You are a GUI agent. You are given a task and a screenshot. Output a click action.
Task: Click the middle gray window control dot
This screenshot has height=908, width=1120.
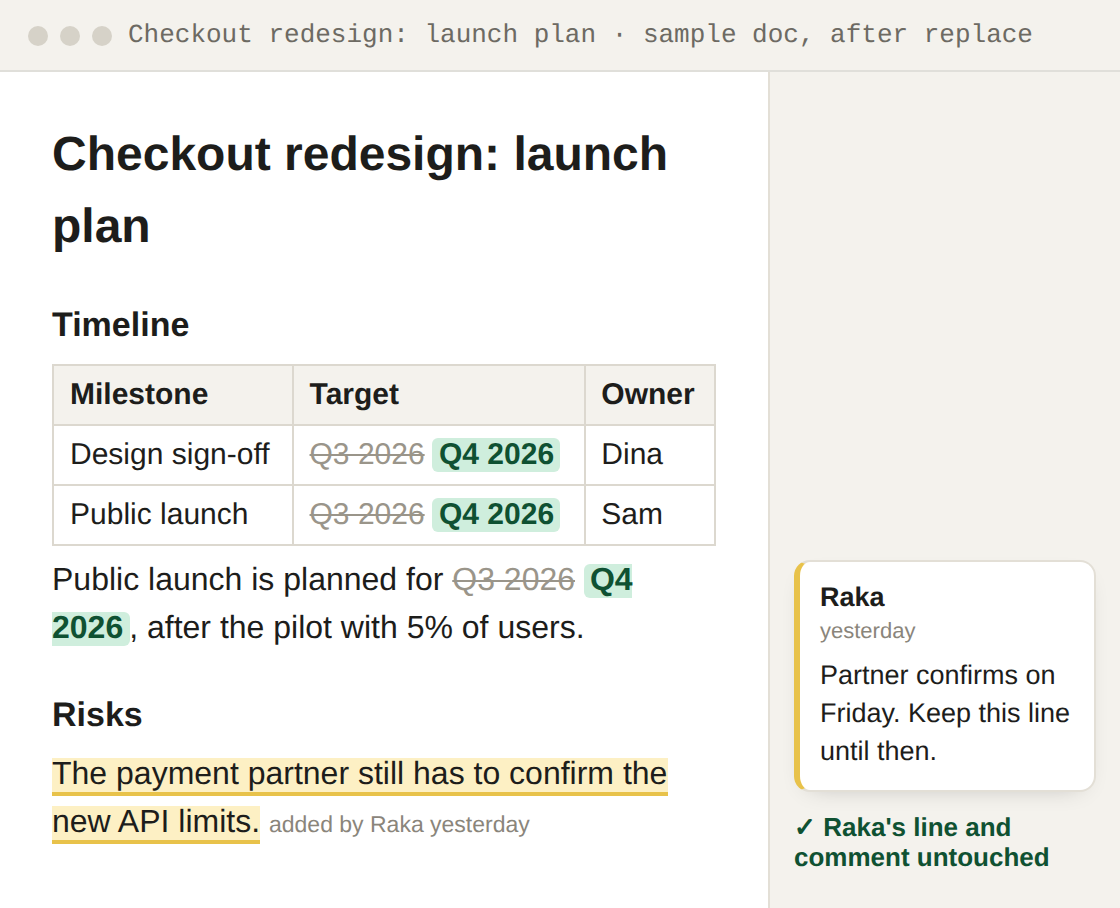pos(70,35)
